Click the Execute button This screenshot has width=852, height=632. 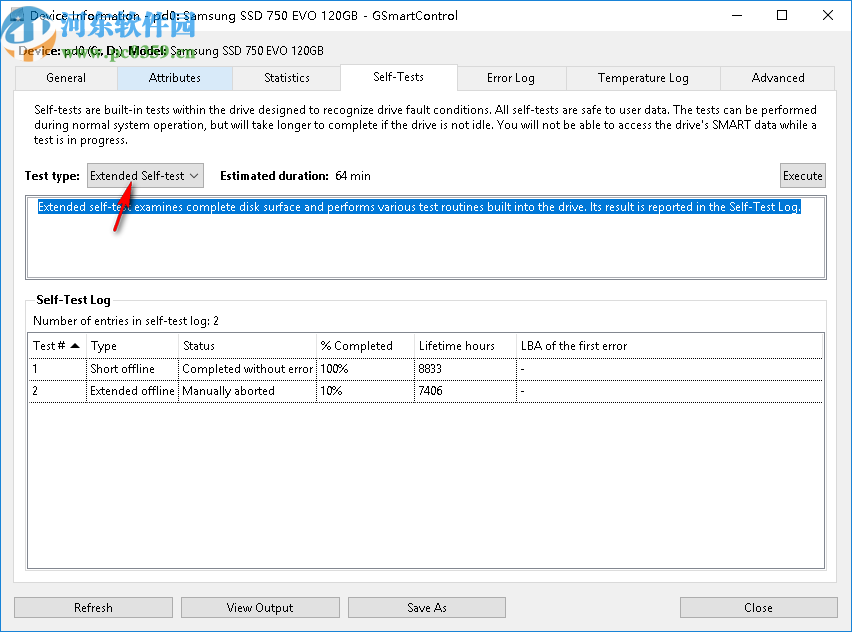point(803,176)
